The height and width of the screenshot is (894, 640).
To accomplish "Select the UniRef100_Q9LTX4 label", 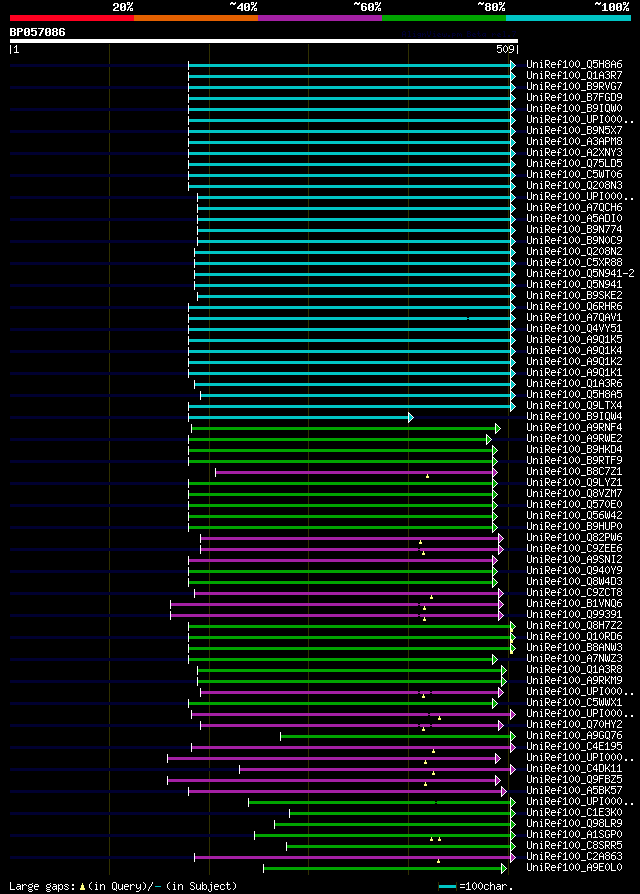I will (x=574, y=405).
